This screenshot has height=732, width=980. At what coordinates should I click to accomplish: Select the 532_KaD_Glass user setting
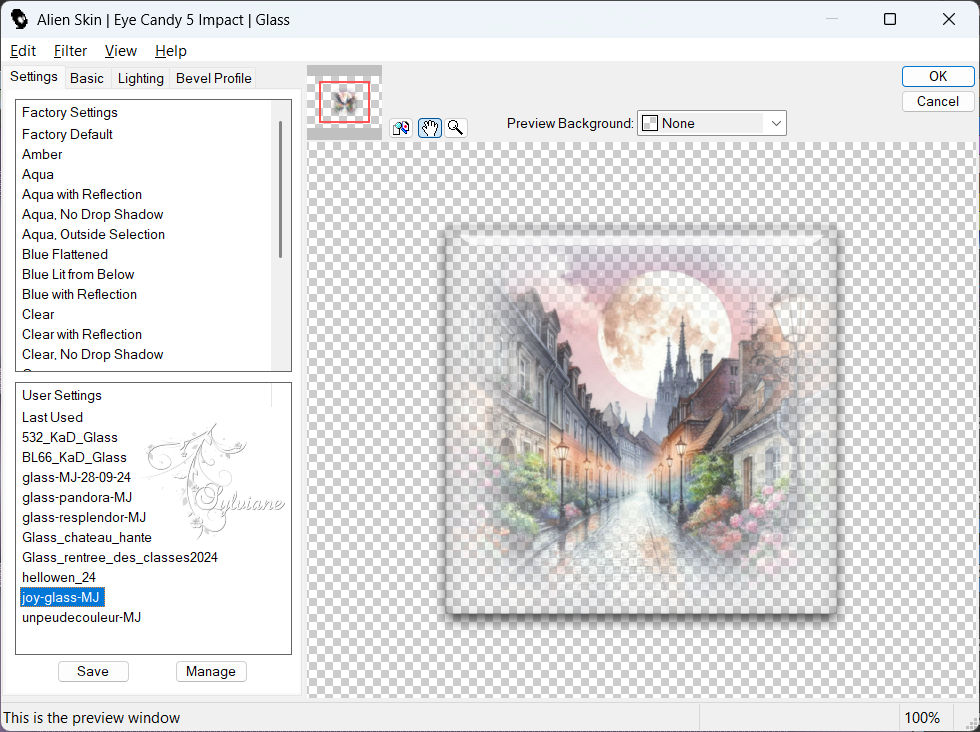tap(70, 438)
